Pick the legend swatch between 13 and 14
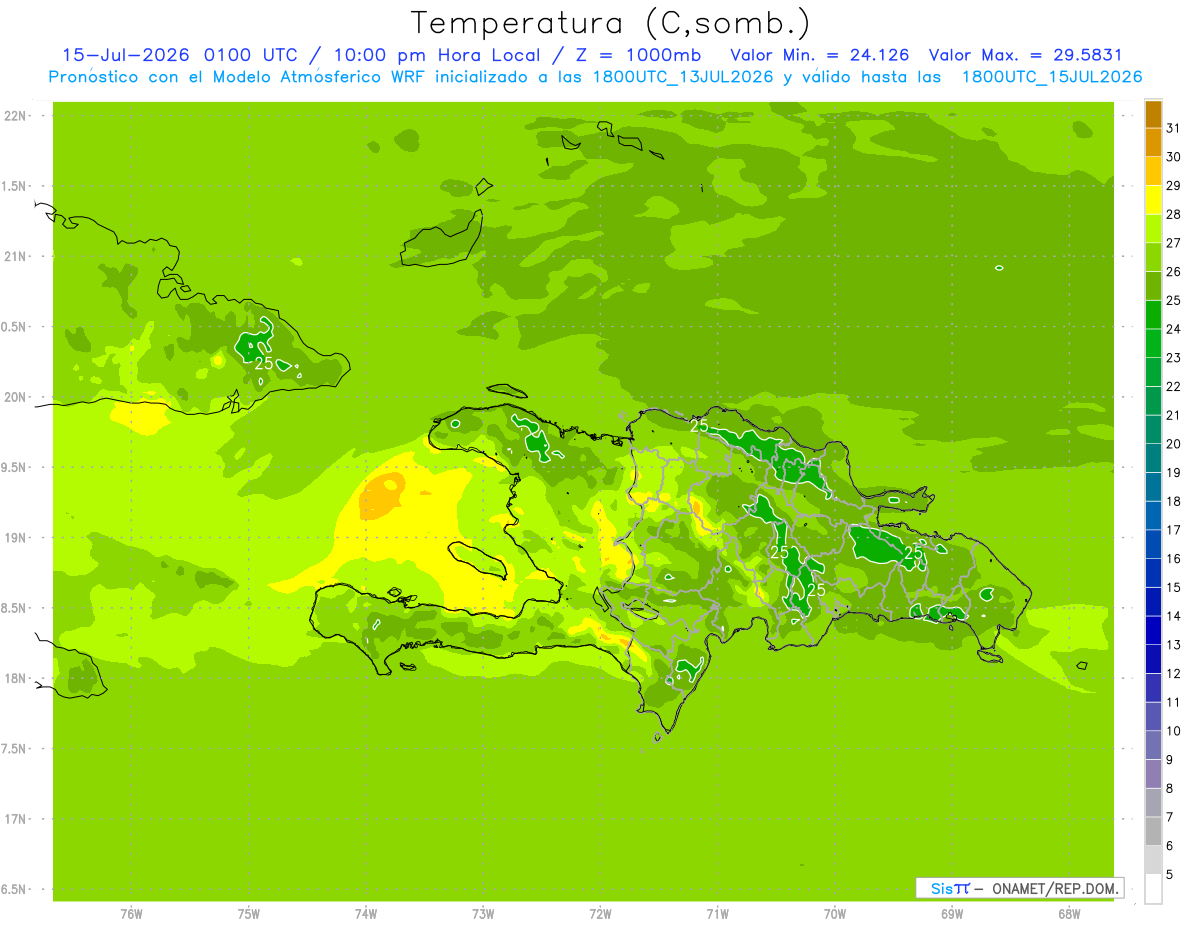This screenshot has height=927, width=1200. click(x=1153, y=630)
